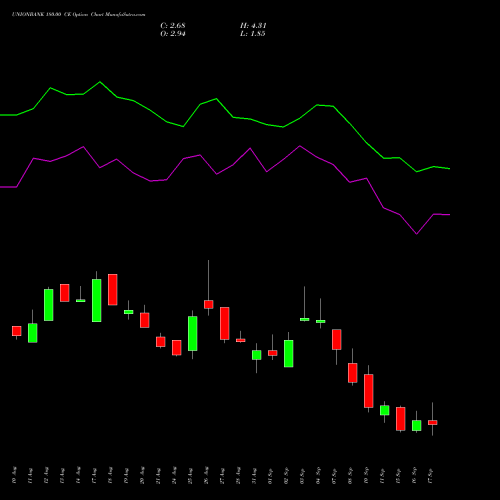Image resolution: width=500 pixels, height=500 pixels.
Task: Select the open value O: 2.94
Action: [173, 34]
